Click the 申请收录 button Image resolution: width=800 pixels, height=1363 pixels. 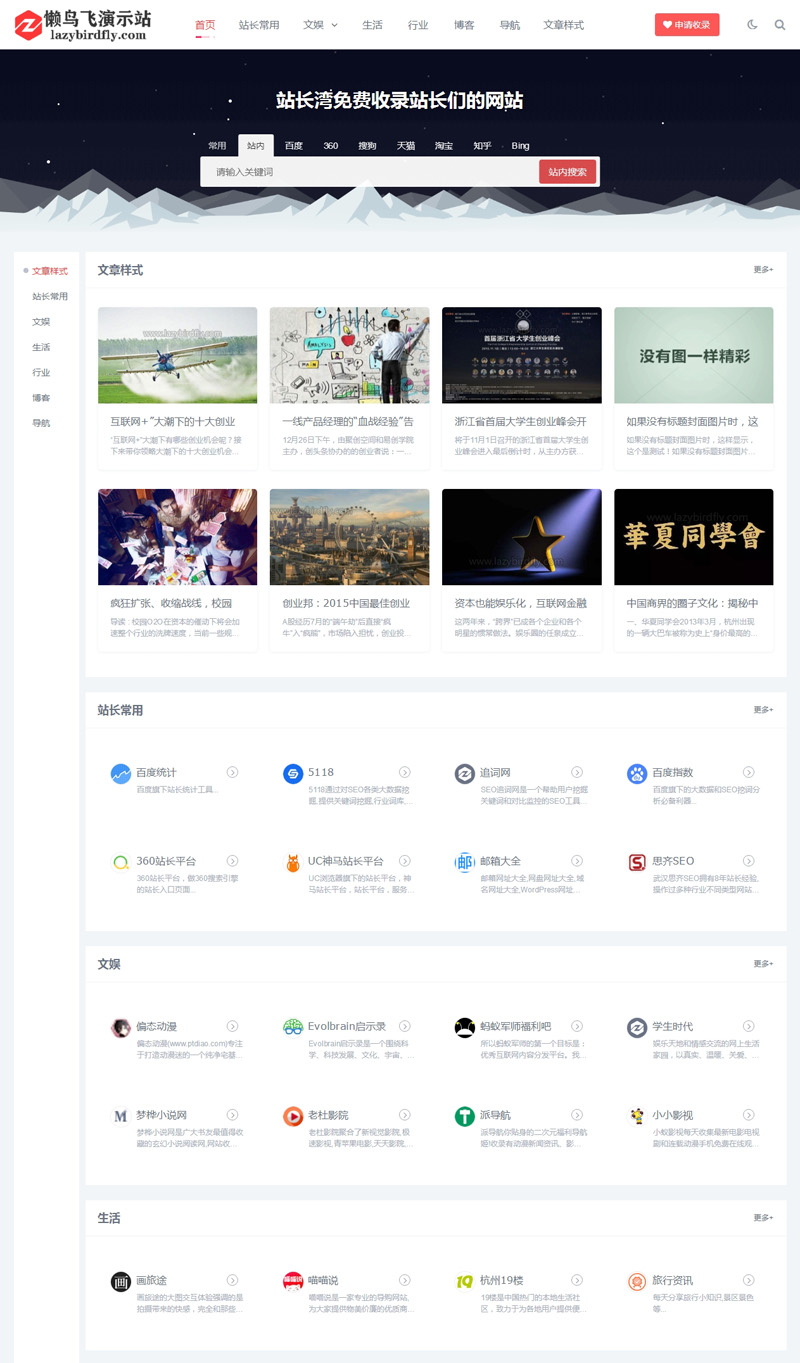click(687, 25)
